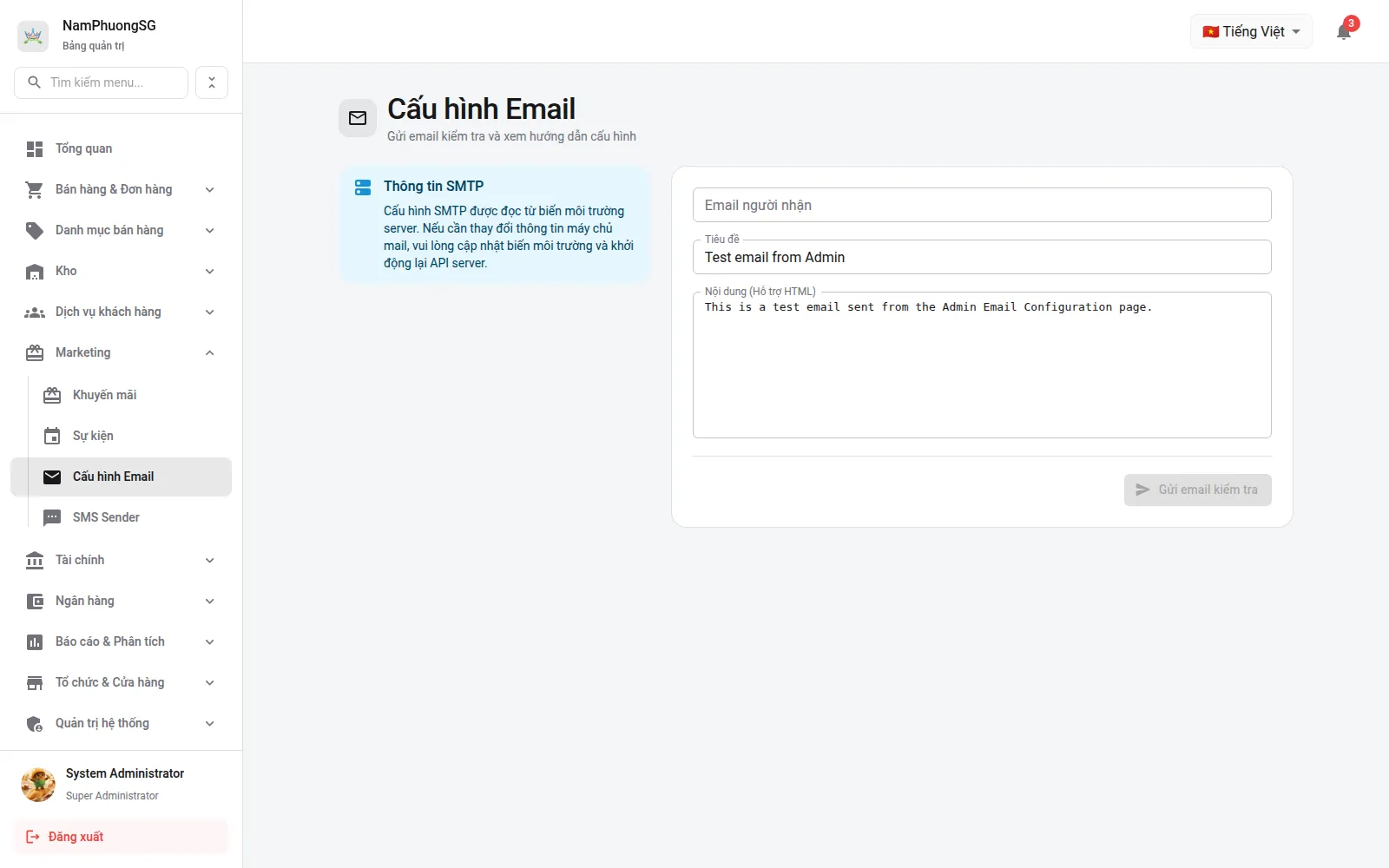Click the collapse-all menu arrows button
This screenshot has width=1389, height=868.
212,82
